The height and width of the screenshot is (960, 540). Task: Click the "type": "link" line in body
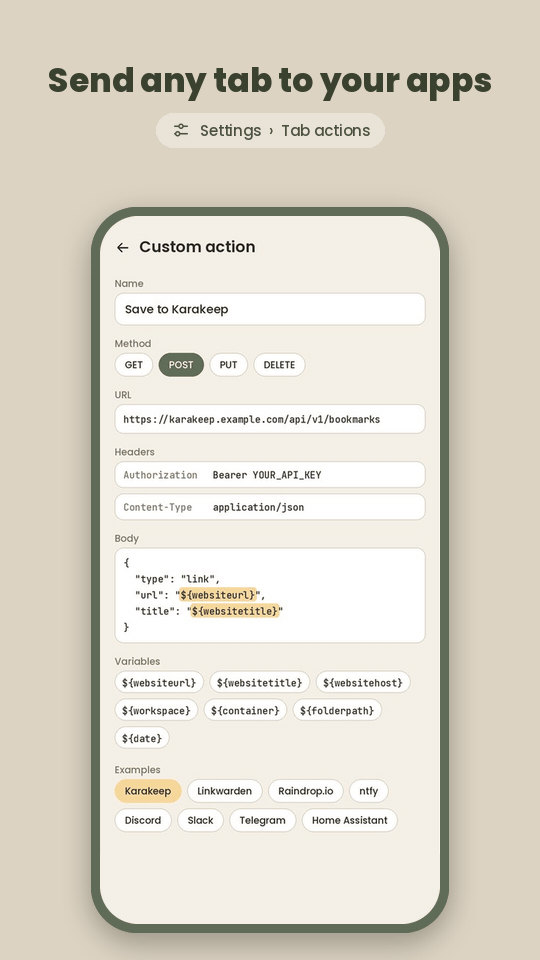178,579
